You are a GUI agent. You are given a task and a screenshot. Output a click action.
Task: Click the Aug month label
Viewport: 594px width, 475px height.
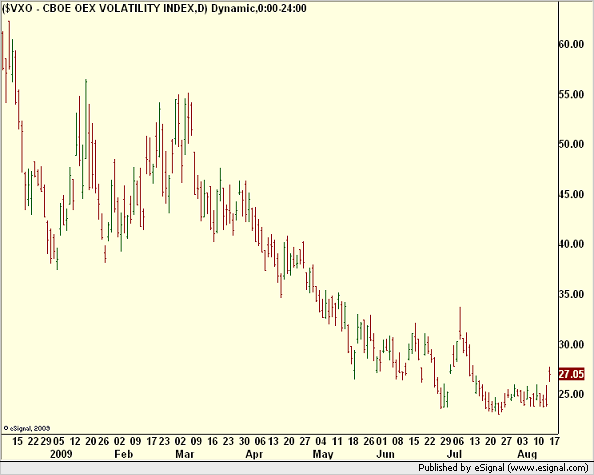click(527, 454)
